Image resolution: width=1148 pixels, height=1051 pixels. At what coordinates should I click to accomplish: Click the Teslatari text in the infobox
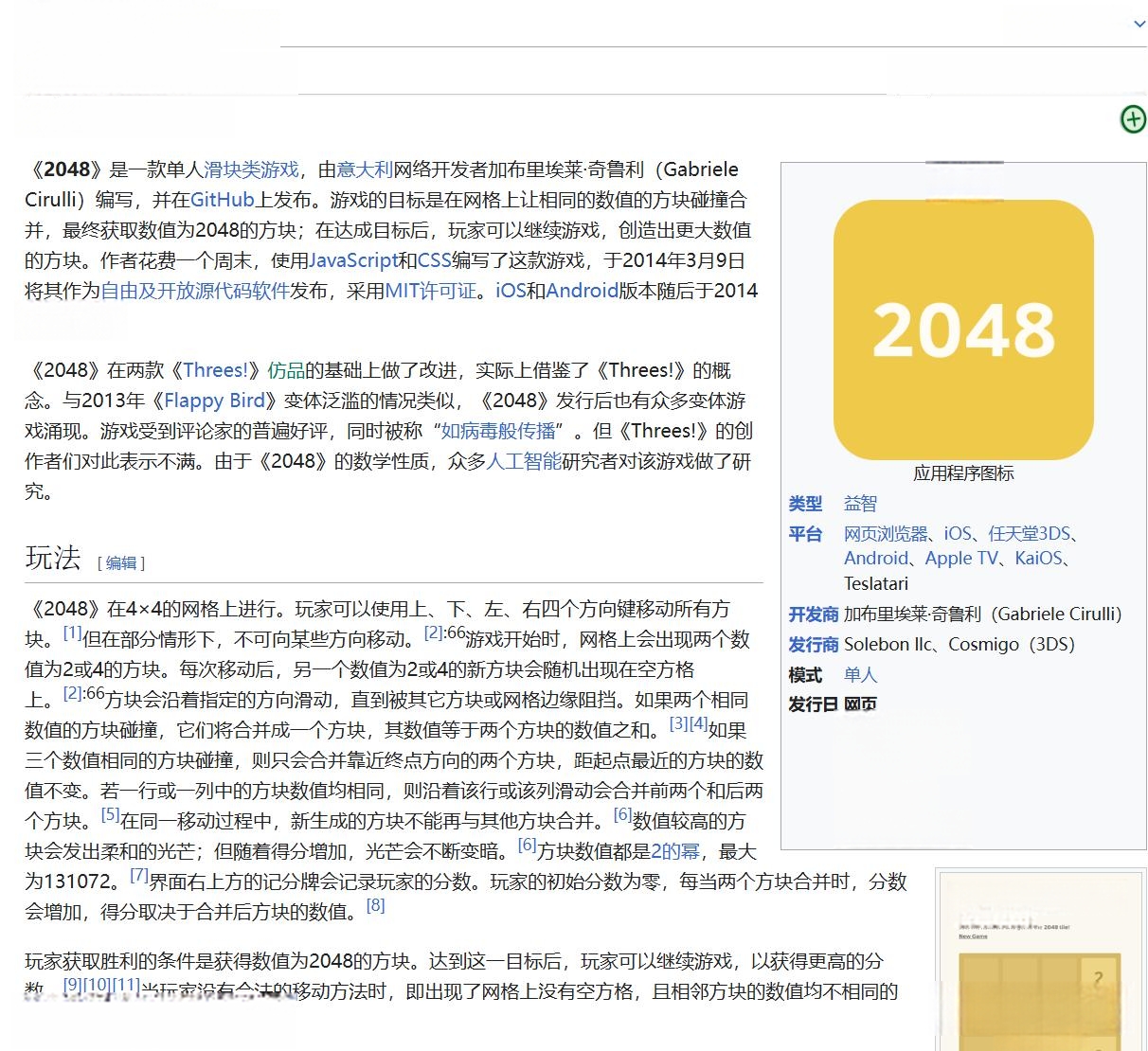[876, 583]
